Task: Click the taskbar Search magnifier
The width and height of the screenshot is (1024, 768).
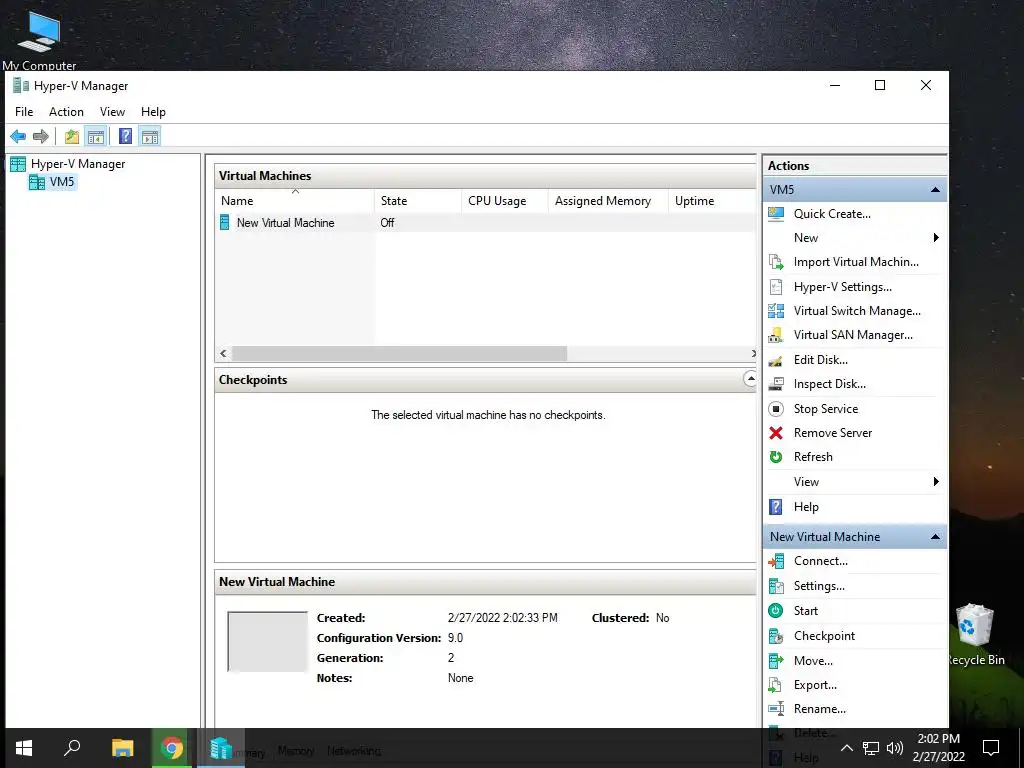Action: pos(72,748)
